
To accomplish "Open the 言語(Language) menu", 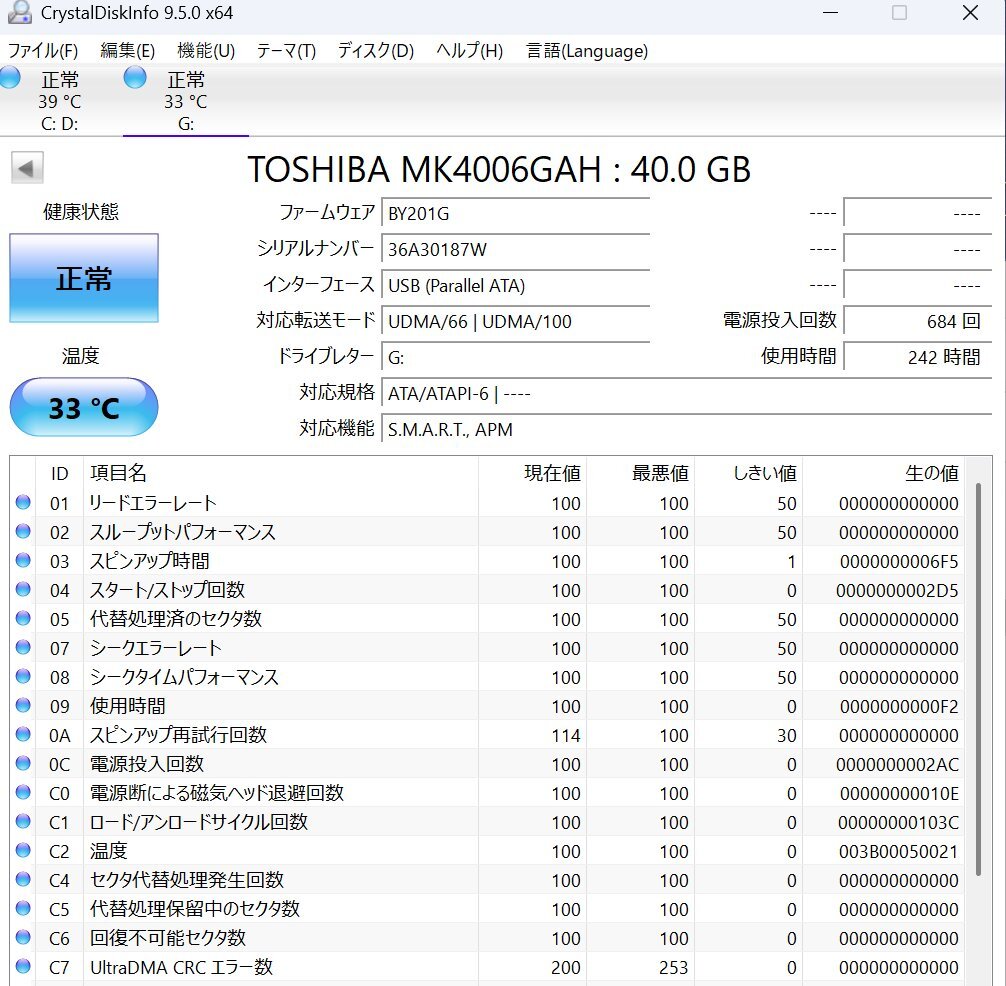I will coord(587,51).
